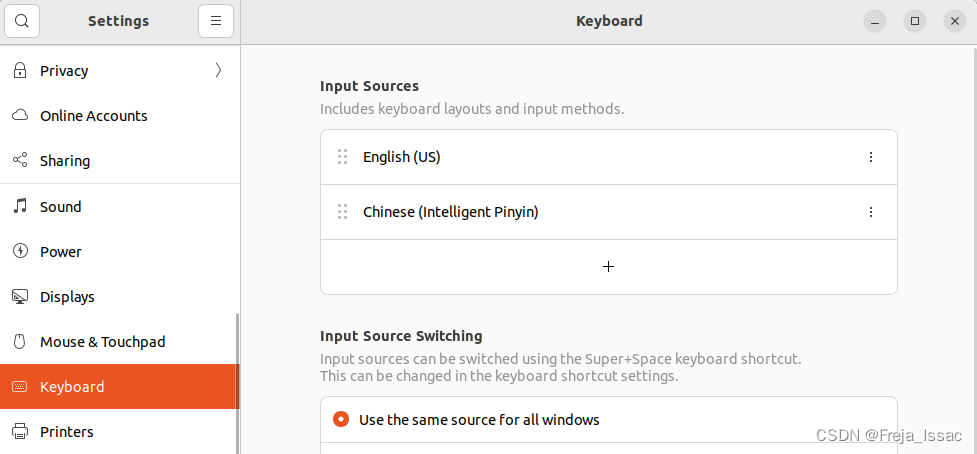Open options menu for English (US)
The height and width of the screenshot is (454, 977).
pyautogui.click(x=870, y=157)
